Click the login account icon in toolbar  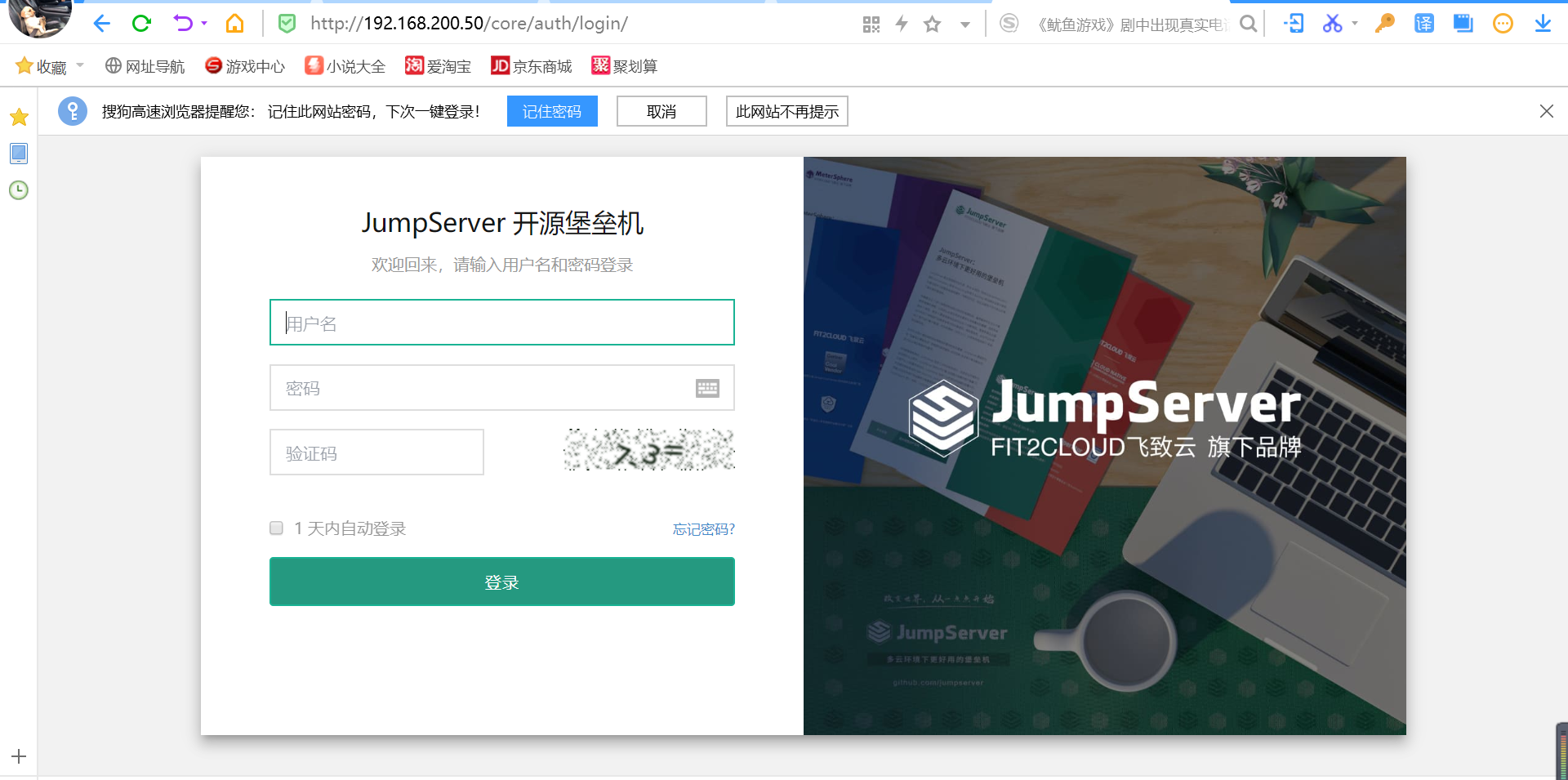[x=1294, y=24]
